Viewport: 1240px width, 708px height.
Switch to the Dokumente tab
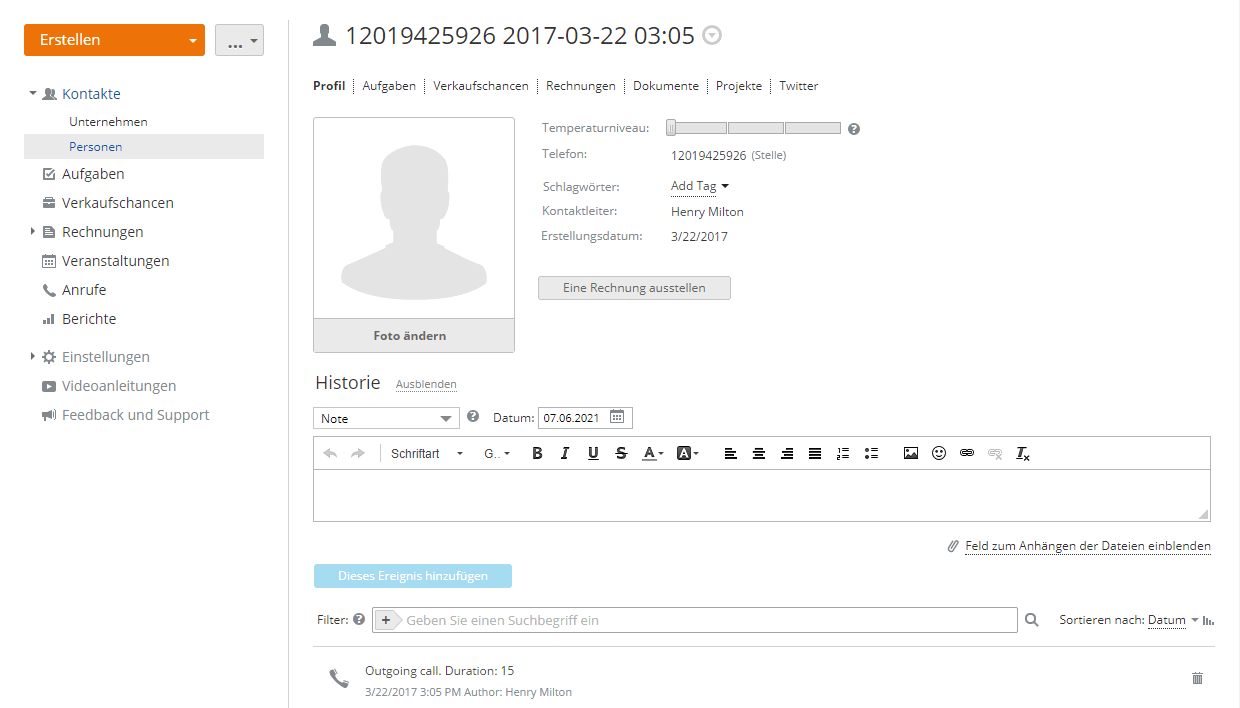[x=666, y=86]
